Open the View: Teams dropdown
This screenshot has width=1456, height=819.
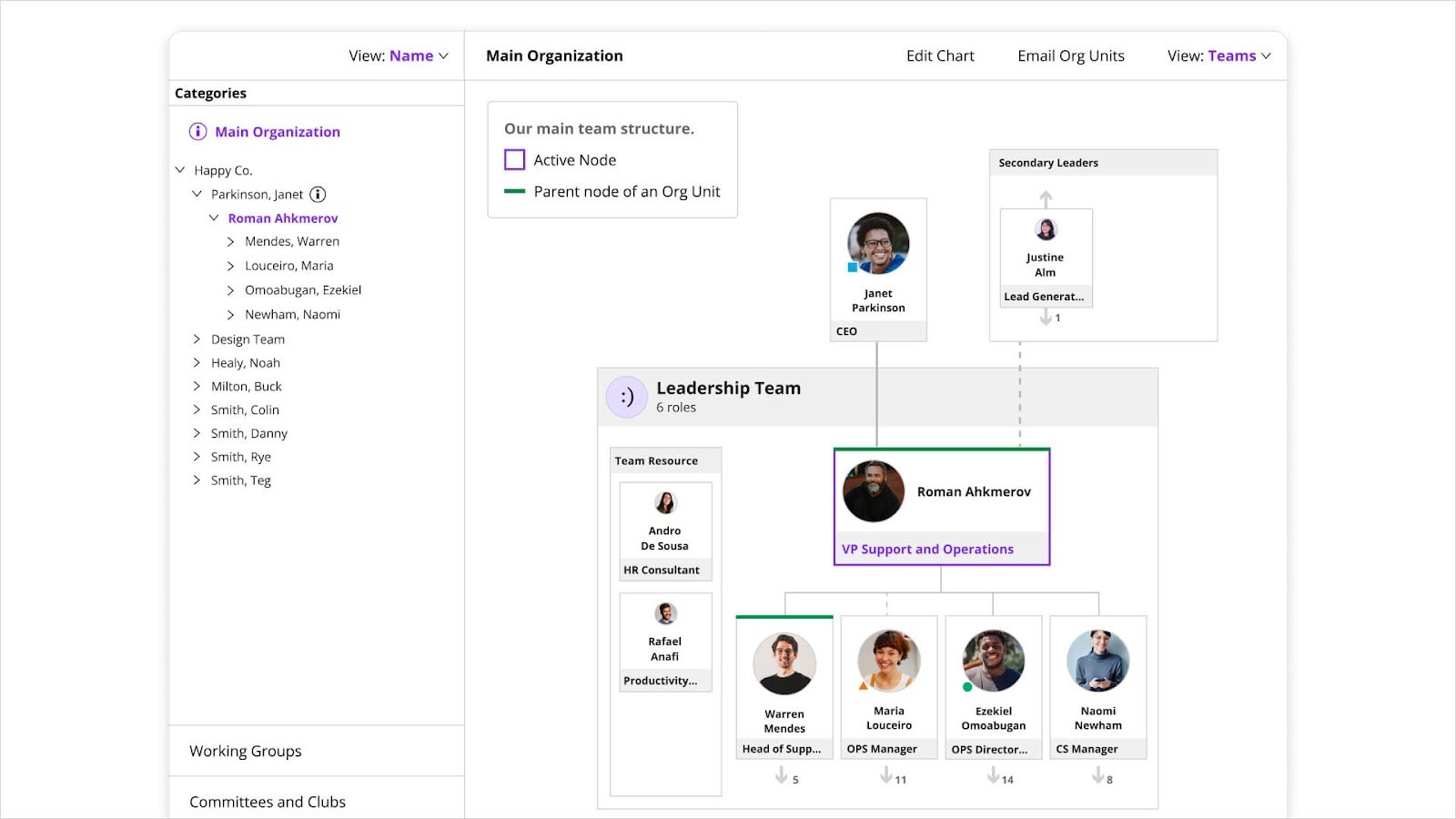pos(1218,56)
